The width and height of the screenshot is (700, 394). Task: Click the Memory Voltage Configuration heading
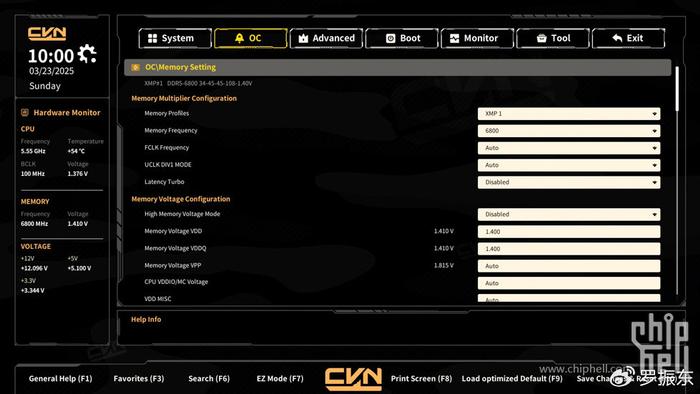[x=181, y=199]
